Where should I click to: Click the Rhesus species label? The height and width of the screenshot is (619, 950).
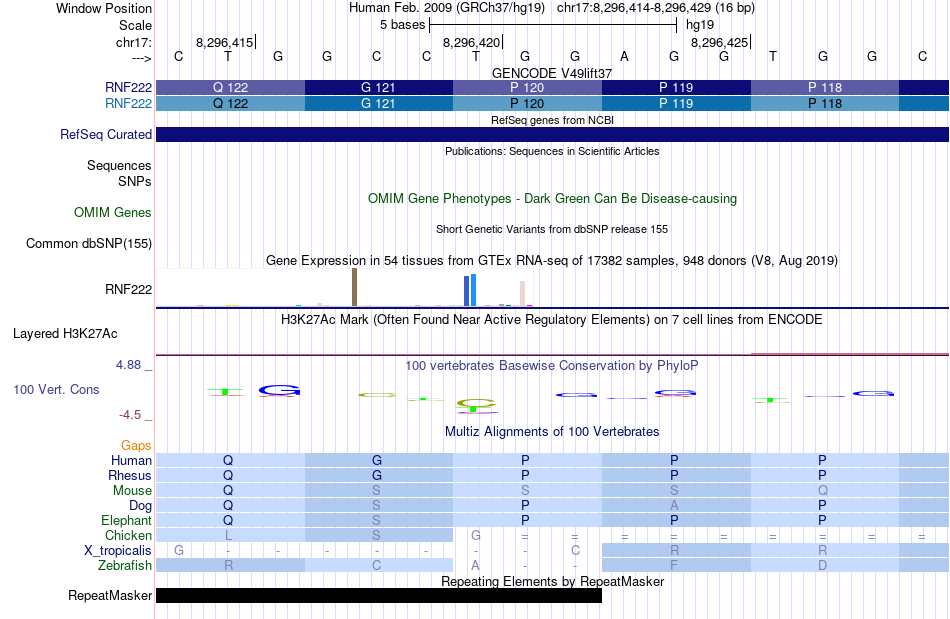coord(130,475)
